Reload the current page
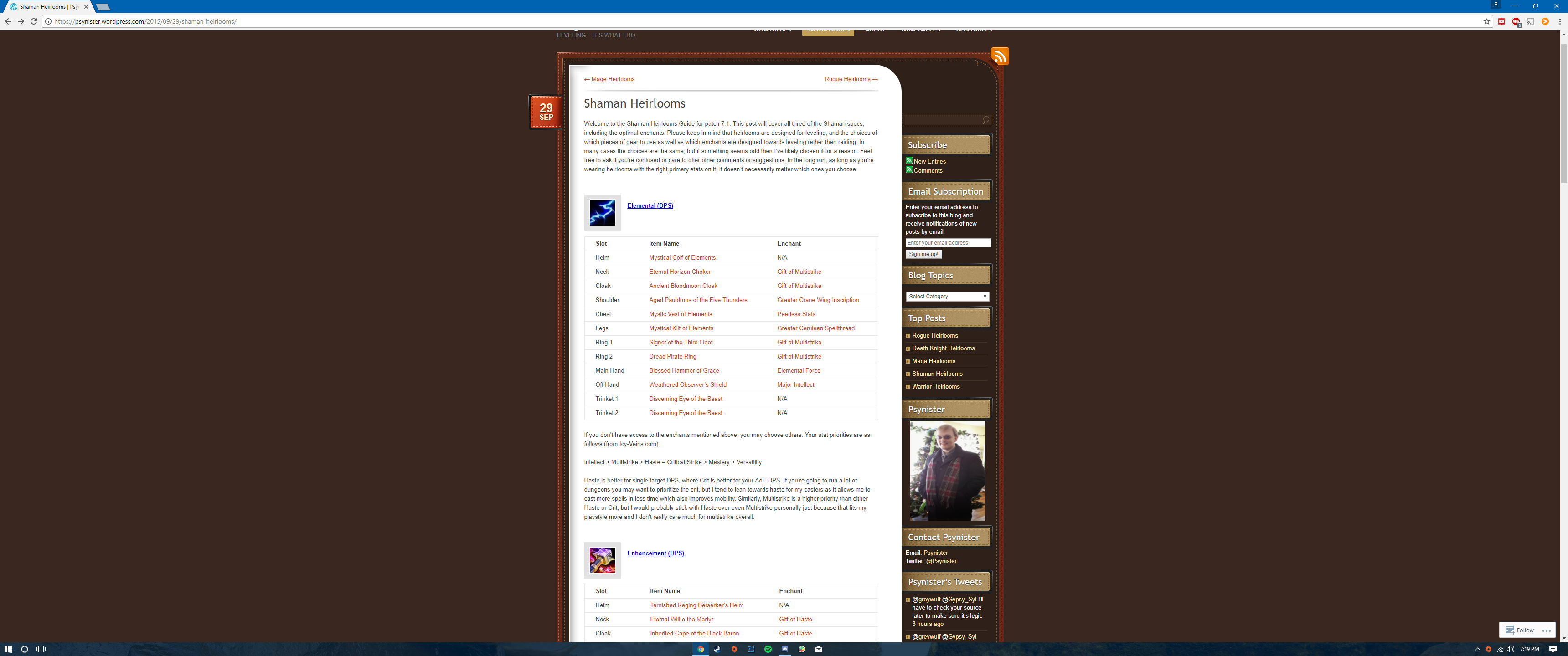The height and width of the screenshot is (656, 1568). 34,21
